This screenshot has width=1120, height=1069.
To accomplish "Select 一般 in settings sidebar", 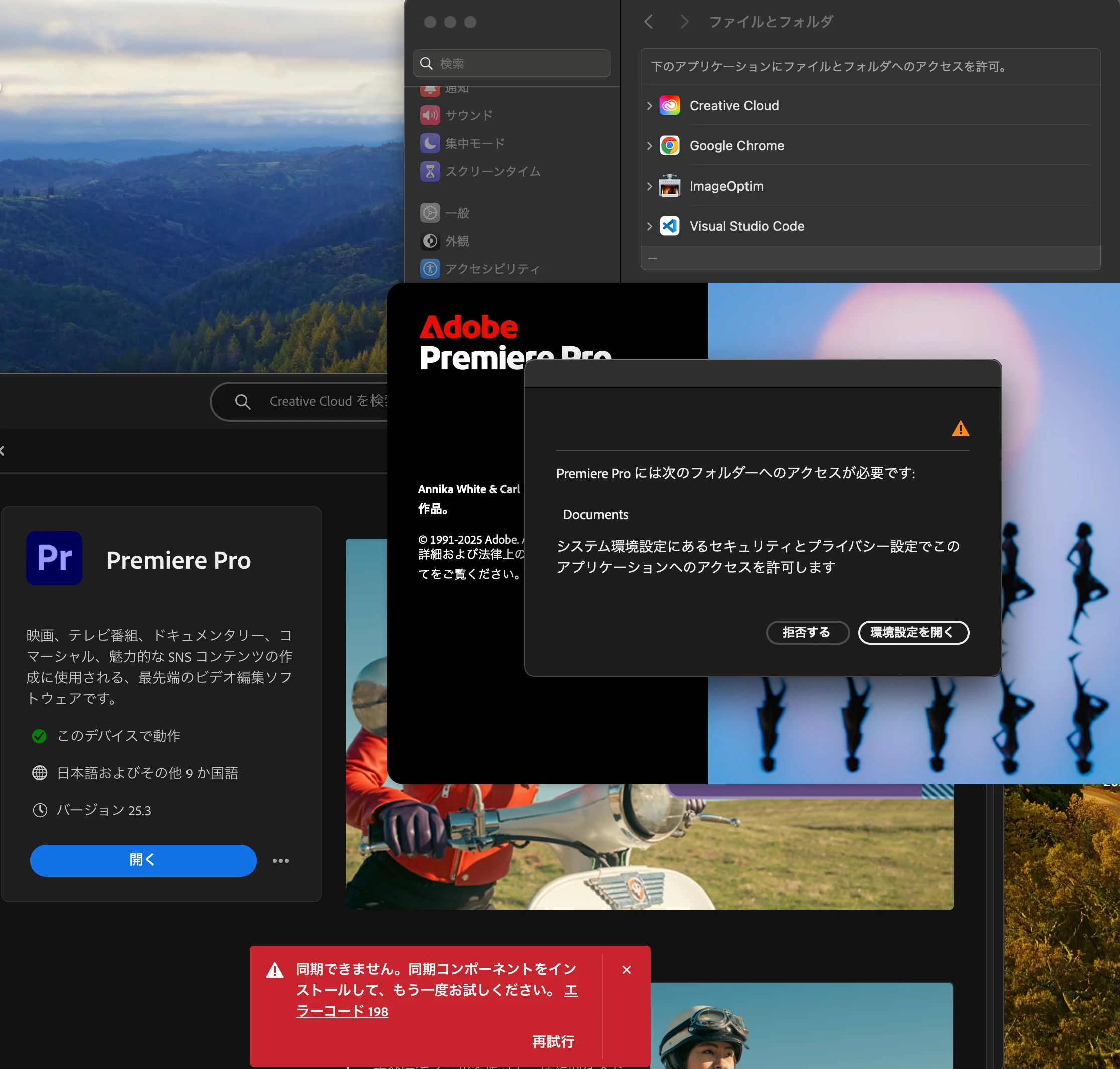I will [x=457, y=213].
